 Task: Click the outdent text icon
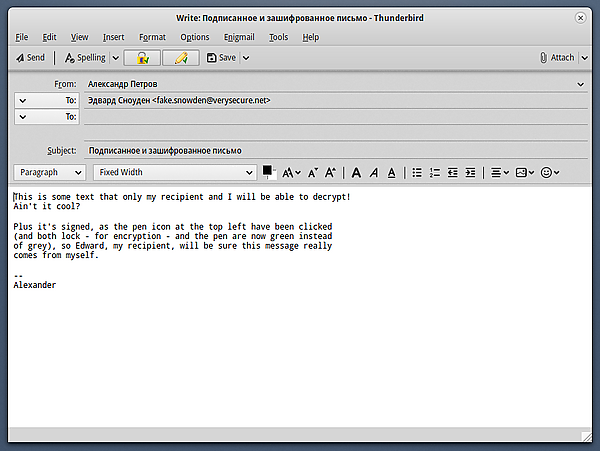(453, 173)
